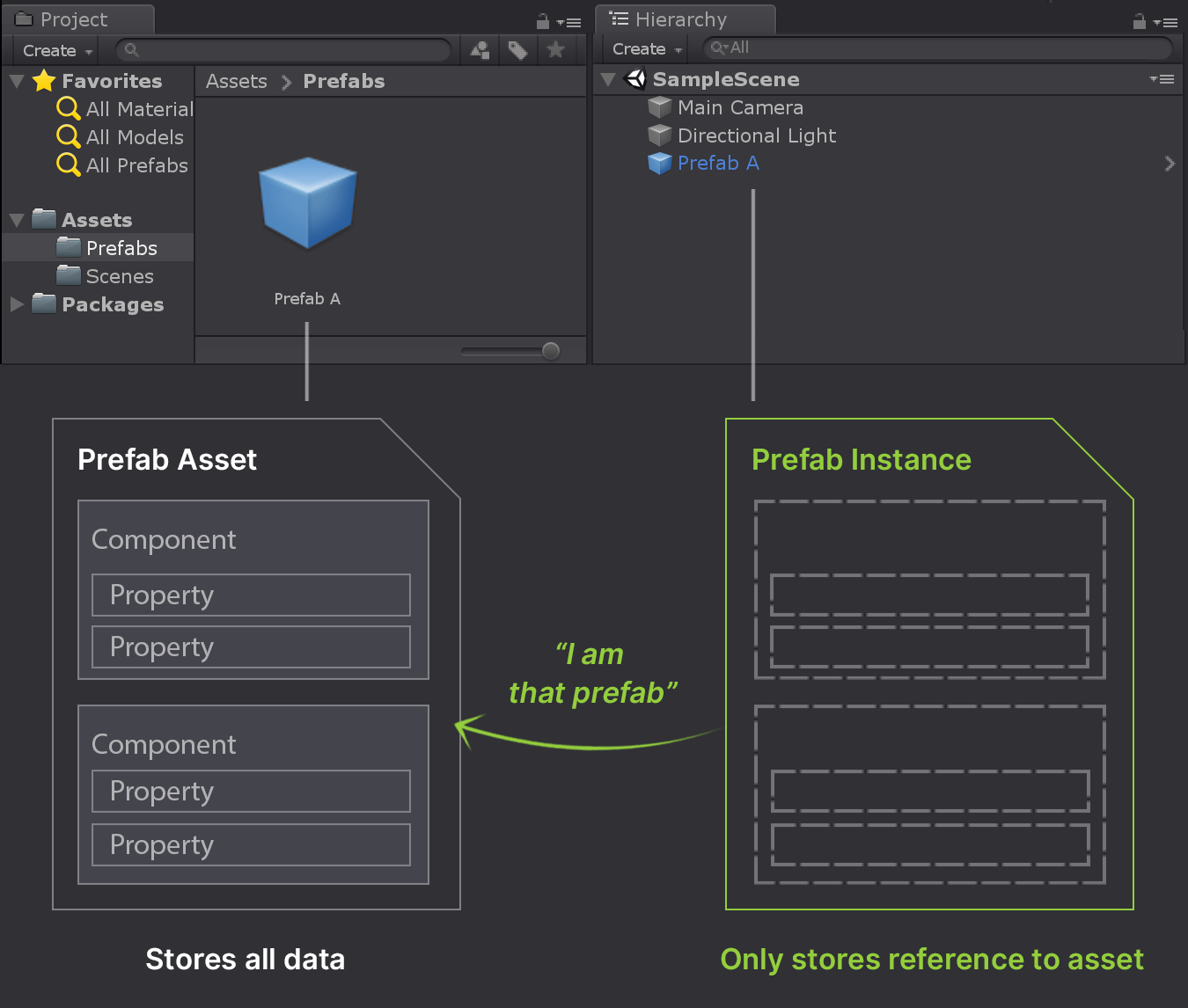1188x1008 pixels.
Task: Click the All Prefabs saved search
Action: pos(136,165)
